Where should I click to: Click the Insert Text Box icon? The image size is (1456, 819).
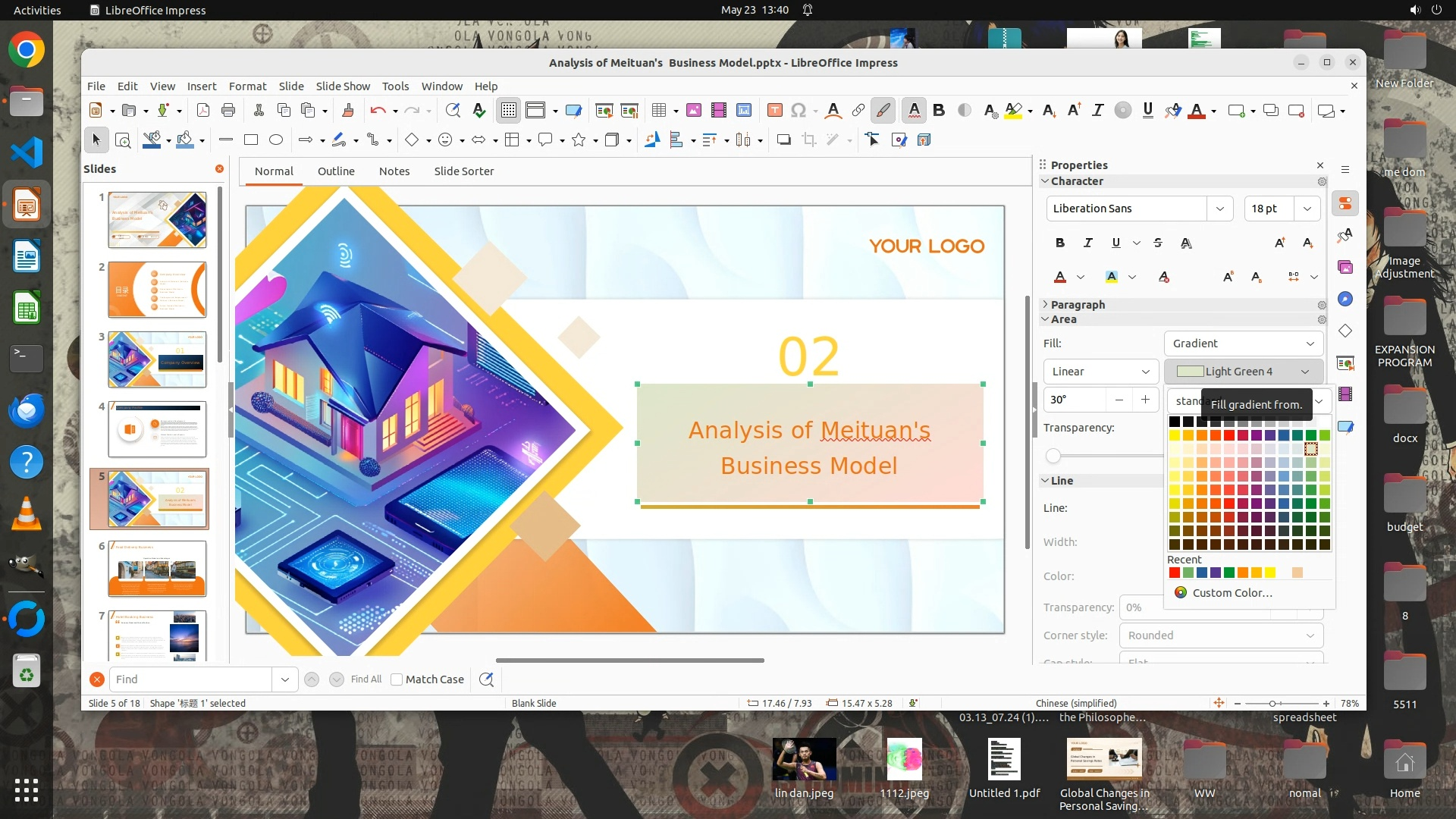pos(774,111)
